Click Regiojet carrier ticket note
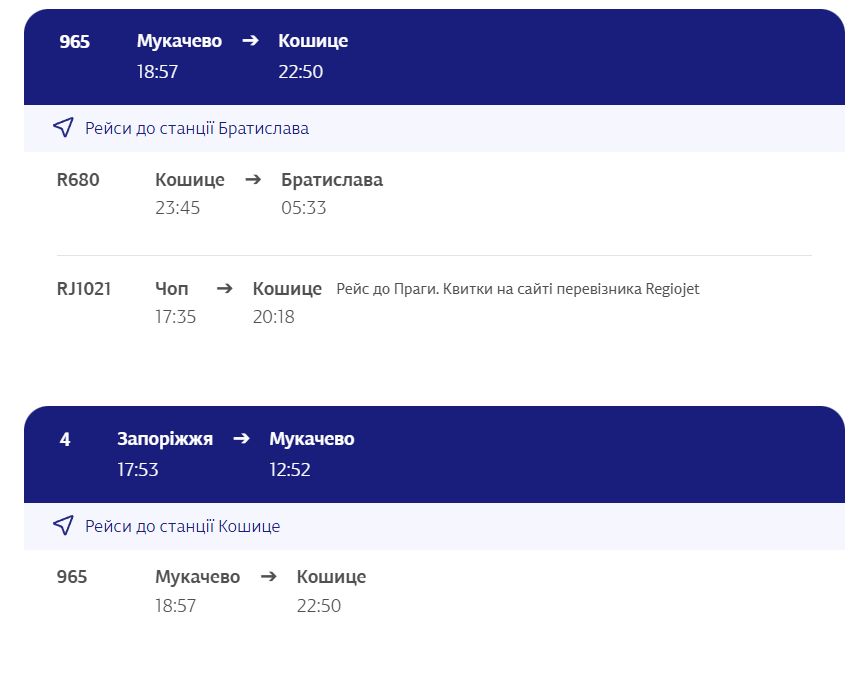 click(518, 289)
